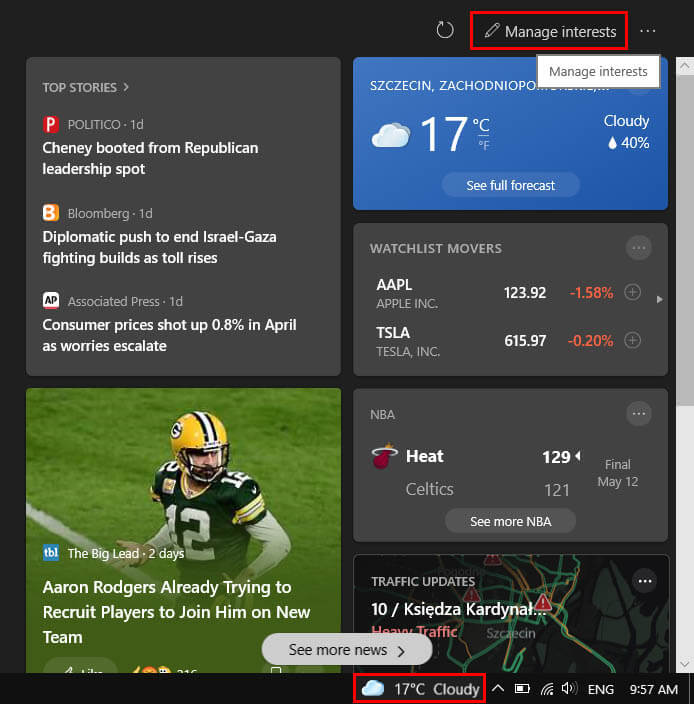The image size is (694, 704).
Task: Switch temperature to Fahrenheit
Action: 483,145
